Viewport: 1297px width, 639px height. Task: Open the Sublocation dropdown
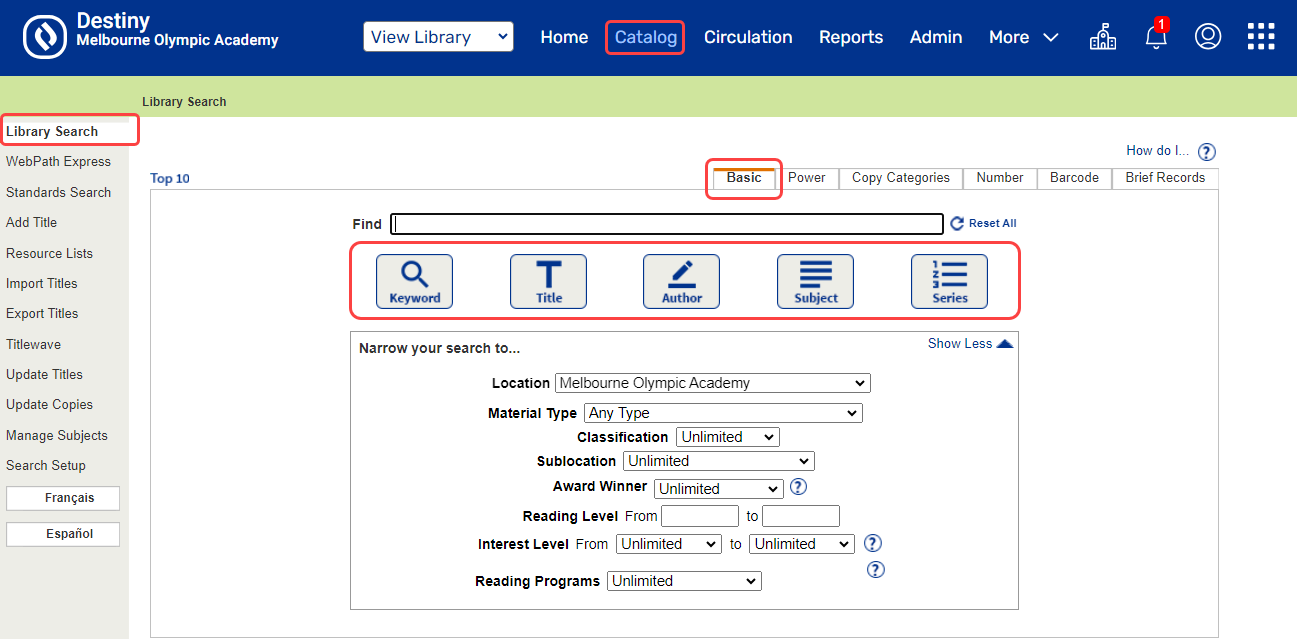[718, 461]
